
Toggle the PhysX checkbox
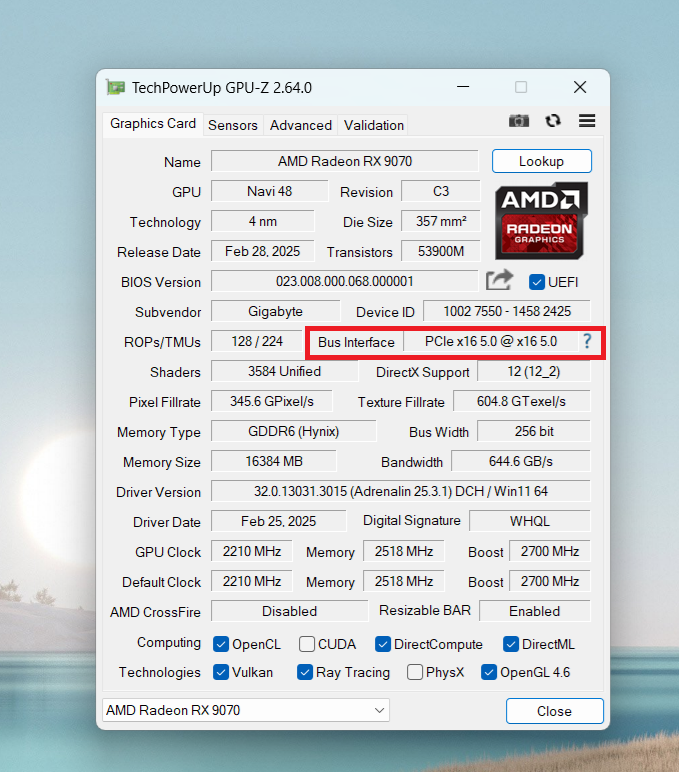415,672
